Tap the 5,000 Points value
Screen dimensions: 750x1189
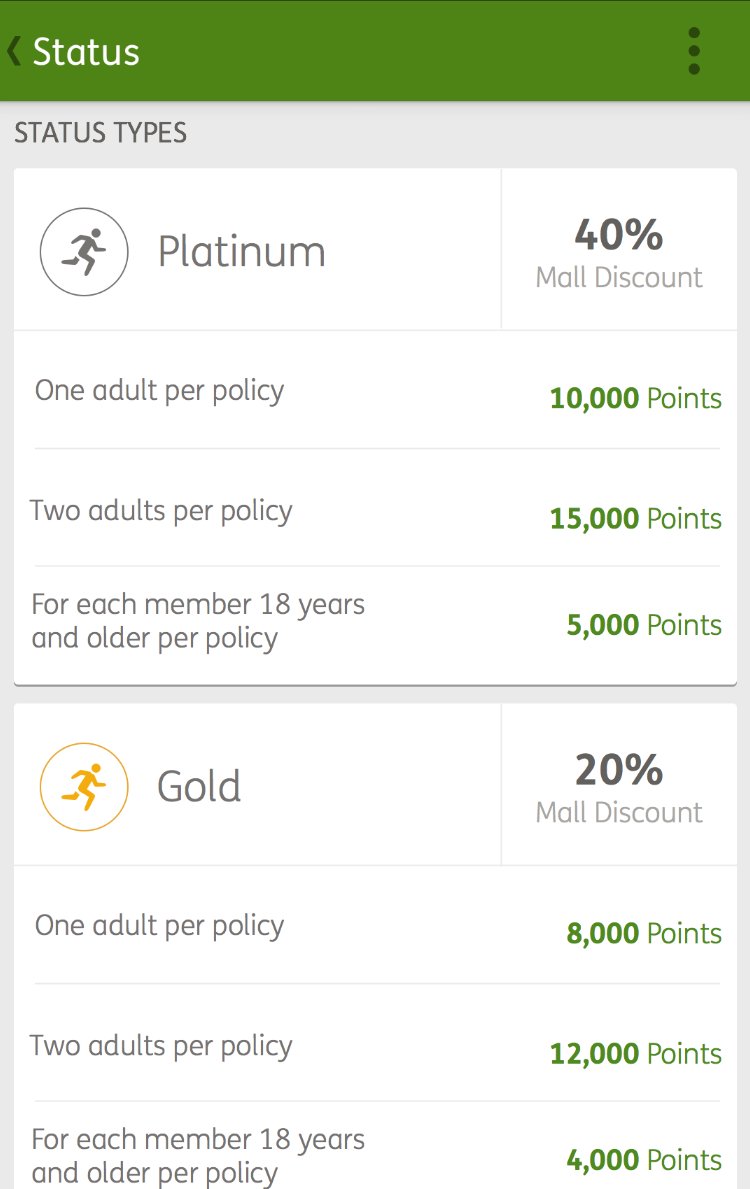(644, 625)
